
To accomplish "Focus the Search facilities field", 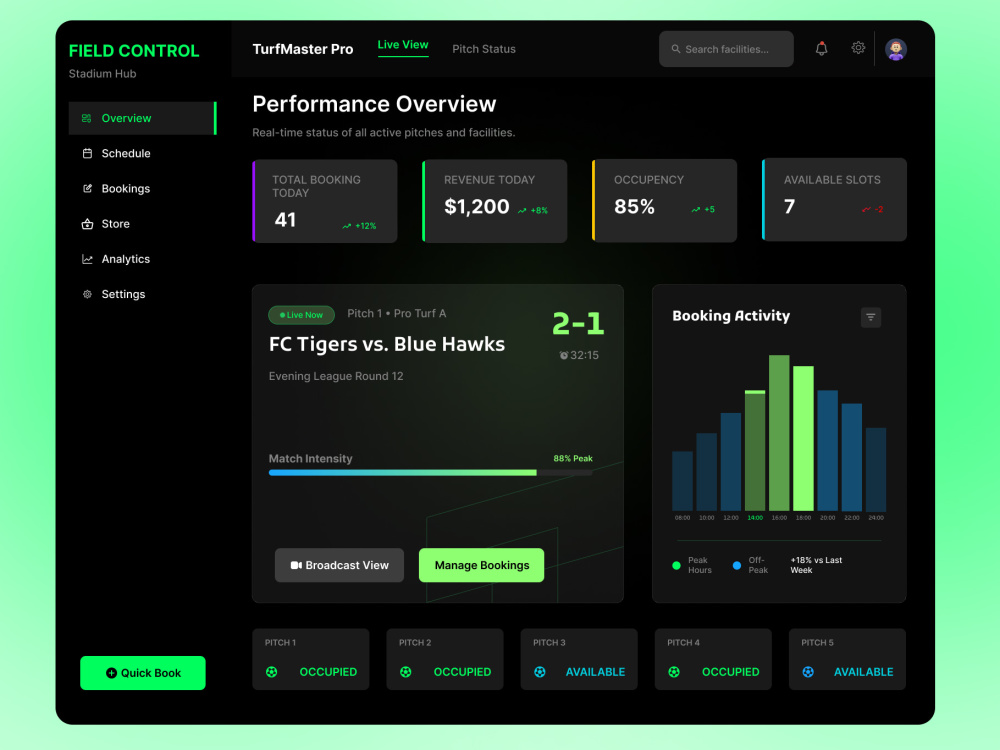I will tap(726, 49).
